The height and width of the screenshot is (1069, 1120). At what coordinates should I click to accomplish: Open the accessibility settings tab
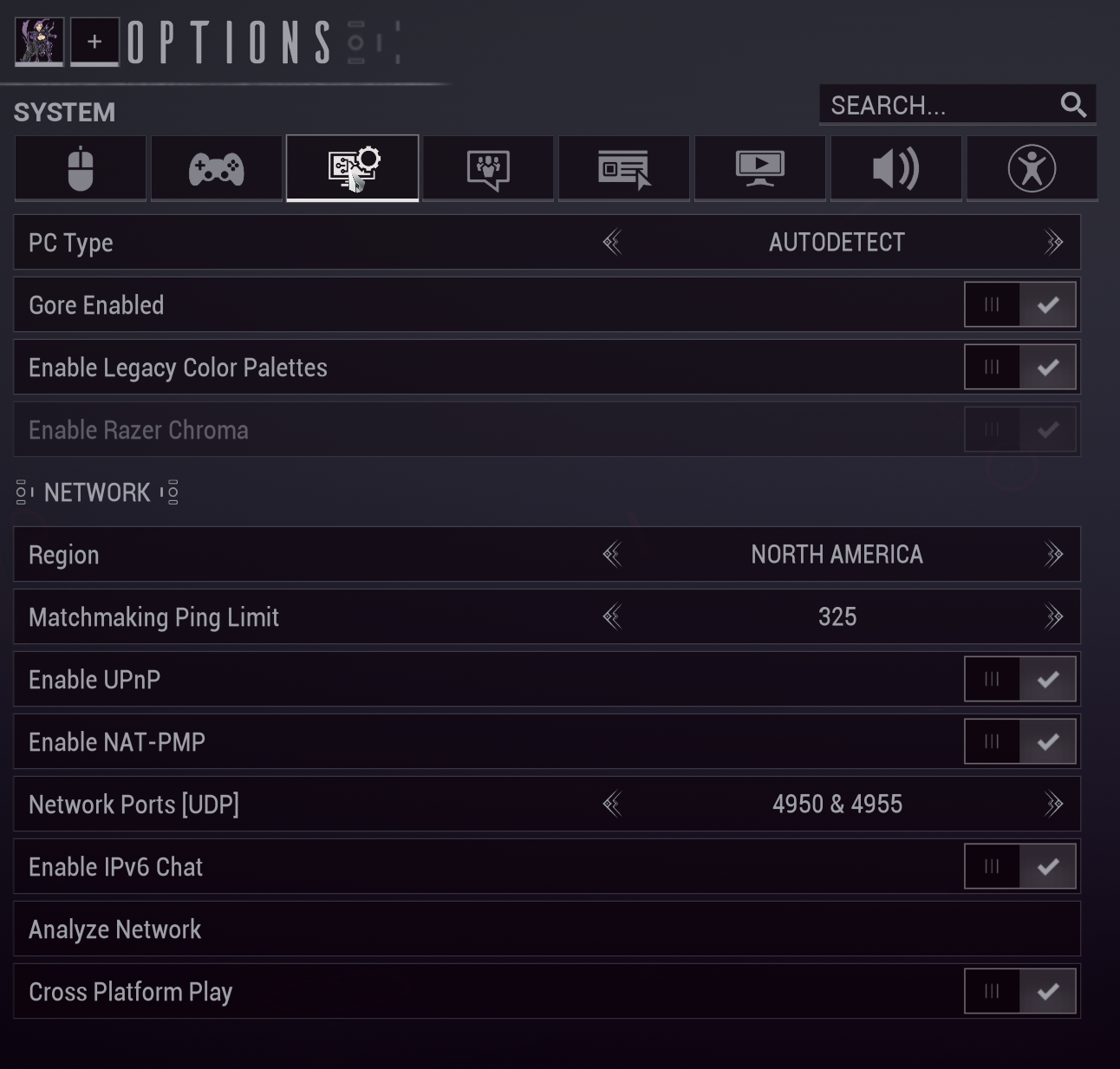click(x=1032, y=168)
